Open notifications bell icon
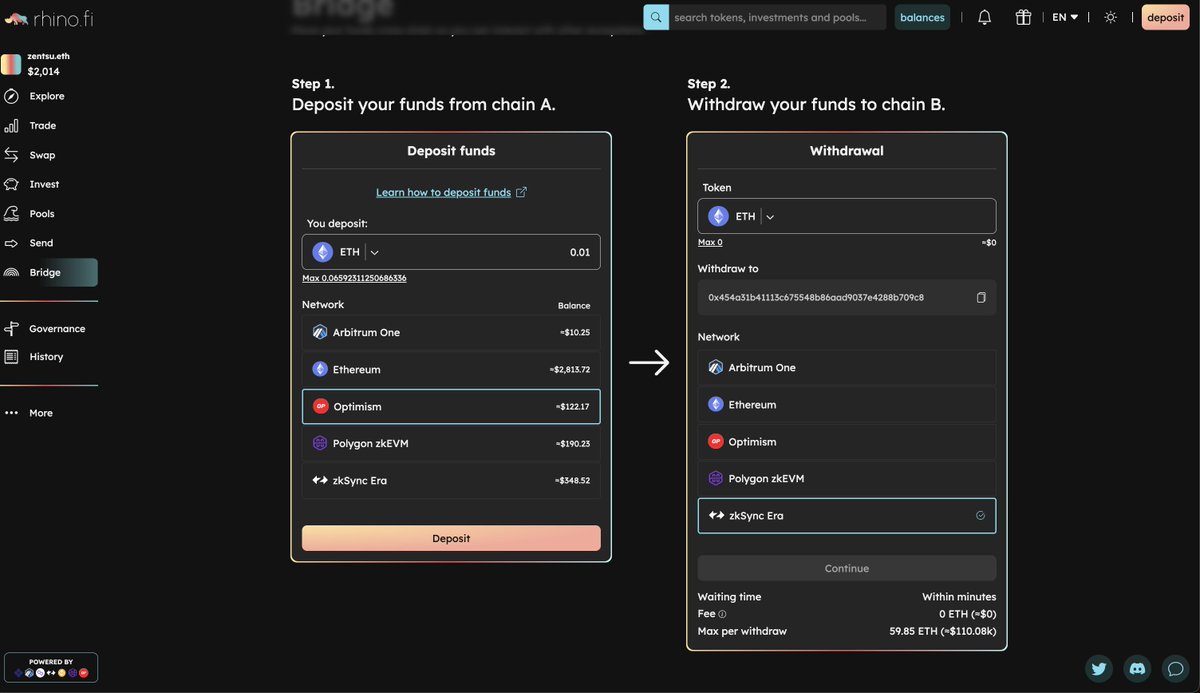This screenshot has height=693, width=1200. click(985, 17)
